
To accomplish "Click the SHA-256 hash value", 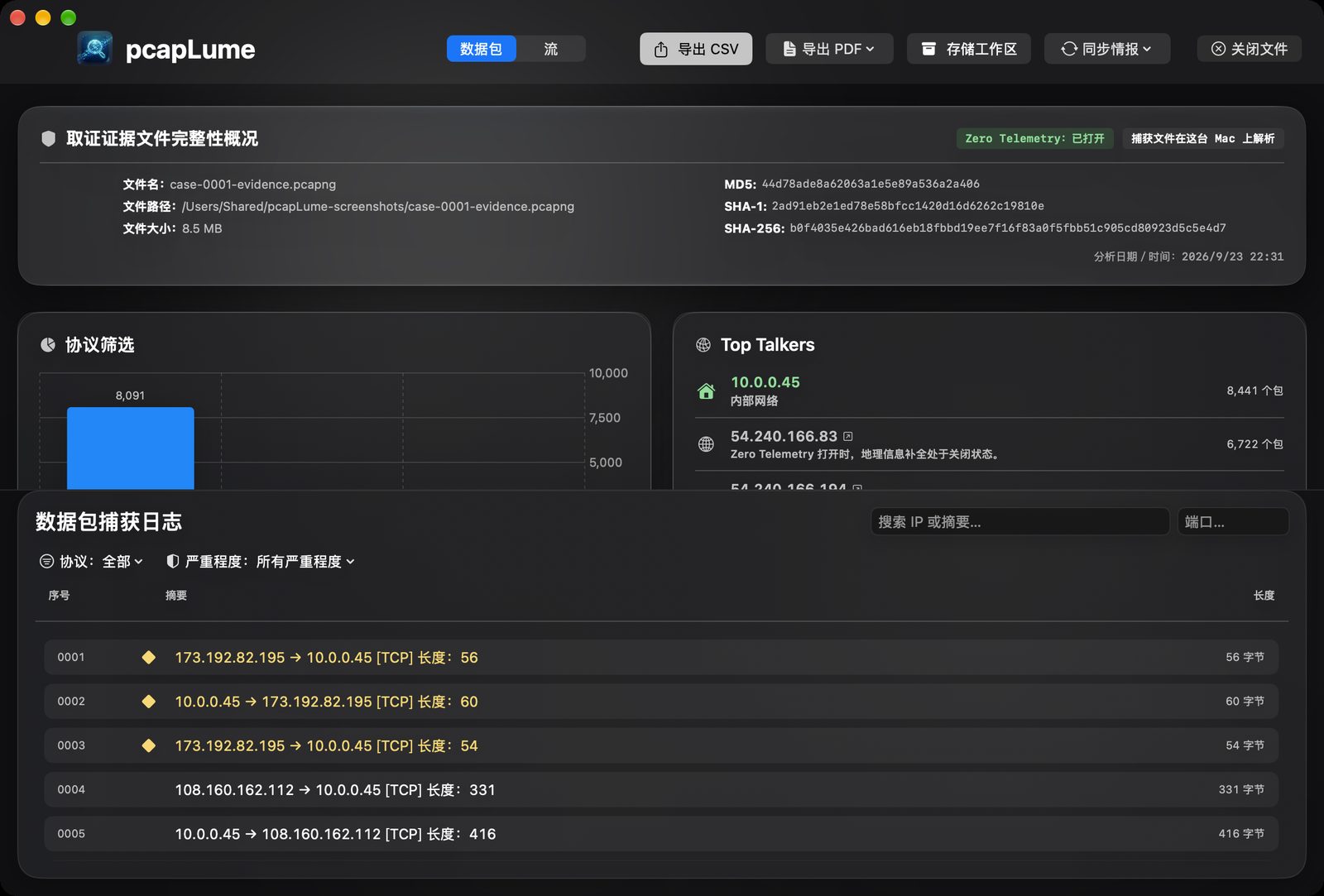I will coord(1008,228).
